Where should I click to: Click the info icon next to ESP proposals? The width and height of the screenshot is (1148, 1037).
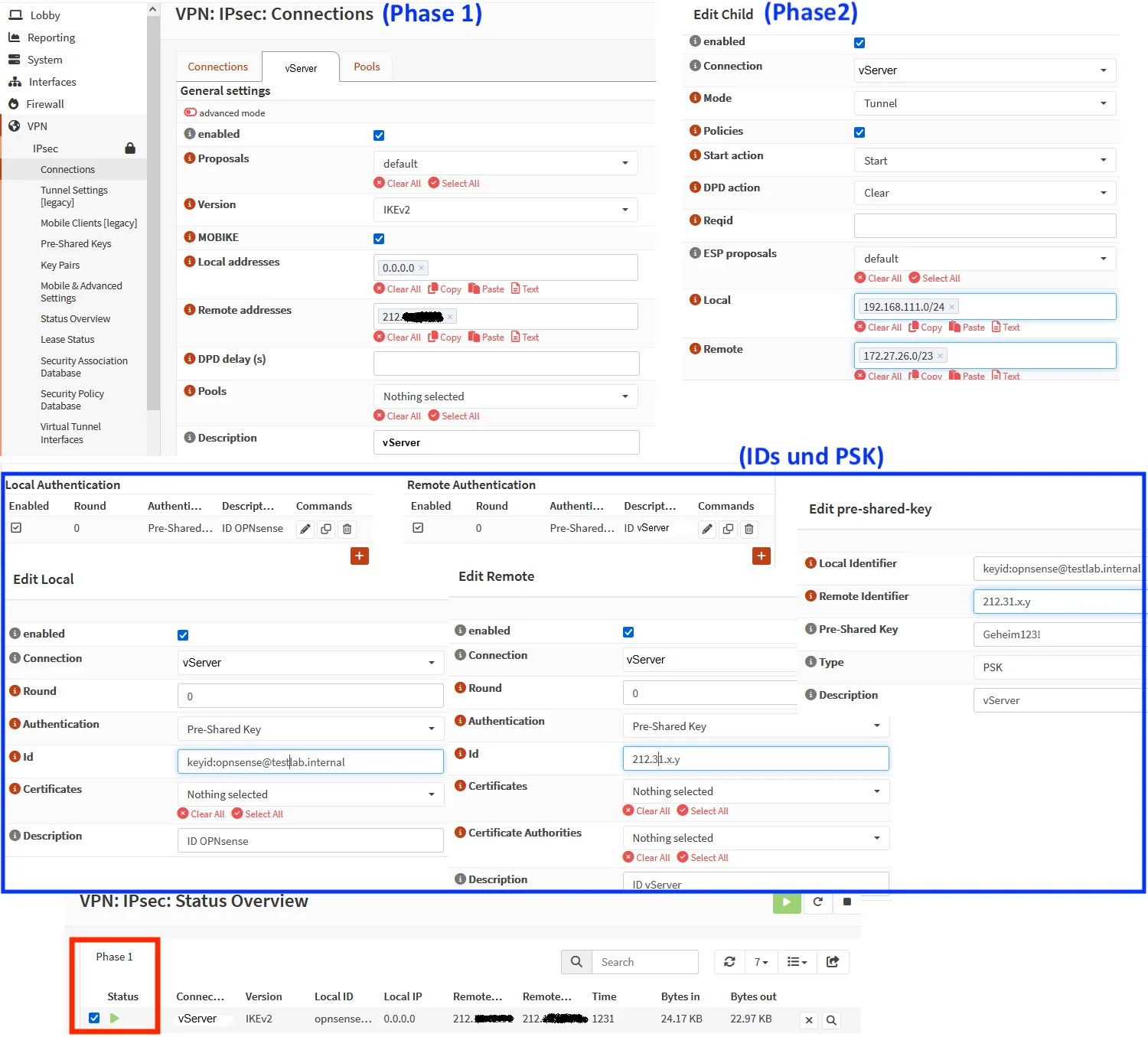click(x=695, y=253)
